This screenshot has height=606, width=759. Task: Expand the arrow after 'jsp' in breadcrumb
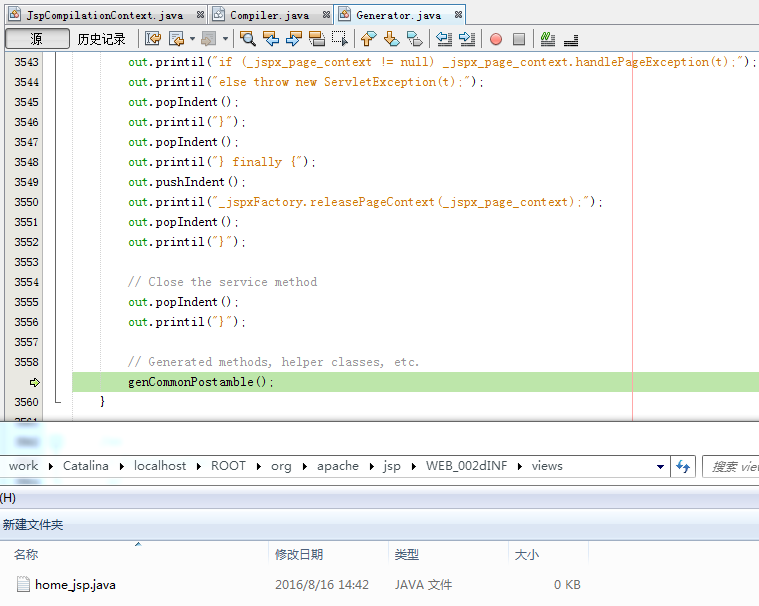[413, 466]
